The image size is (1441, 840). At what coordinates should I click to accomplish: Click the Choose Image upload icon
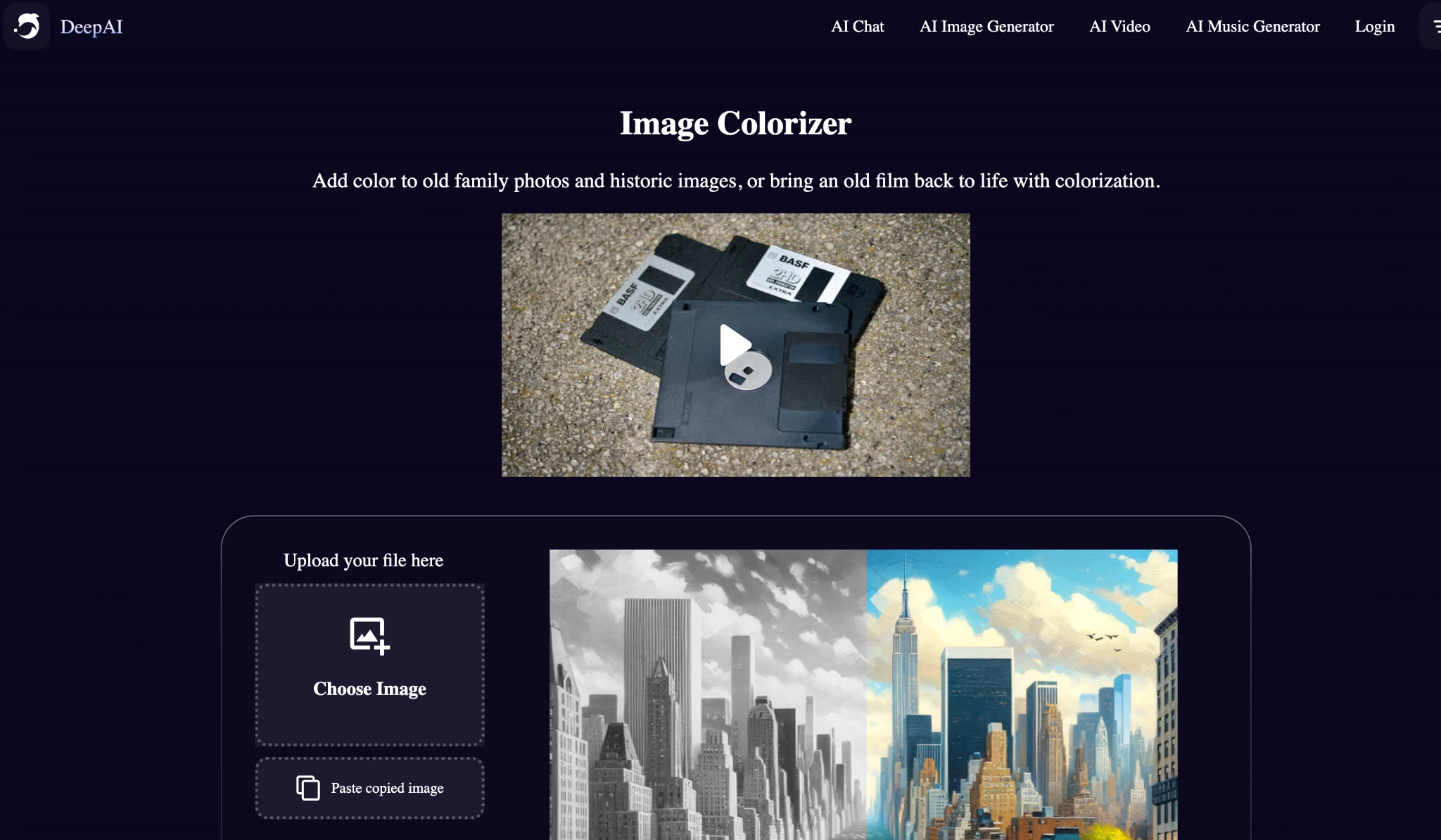(x=367, y=635)
